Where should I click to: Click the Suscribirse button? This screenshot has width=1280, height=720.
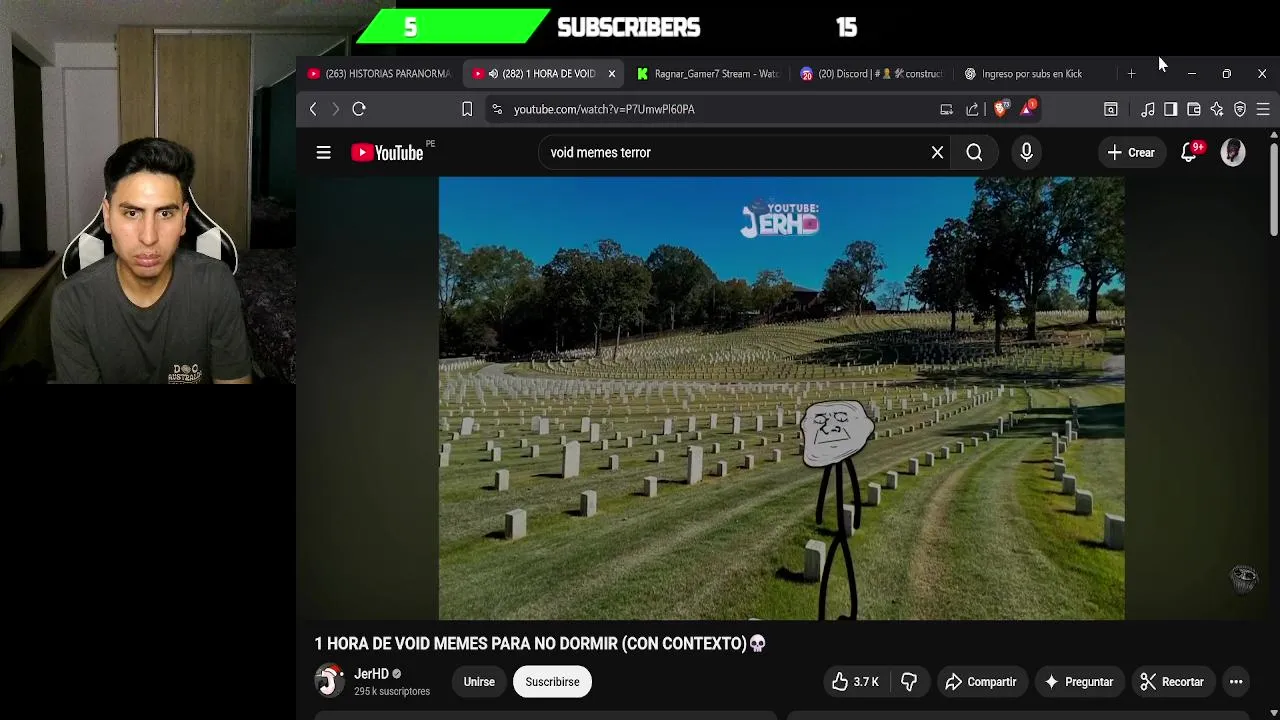552,682
